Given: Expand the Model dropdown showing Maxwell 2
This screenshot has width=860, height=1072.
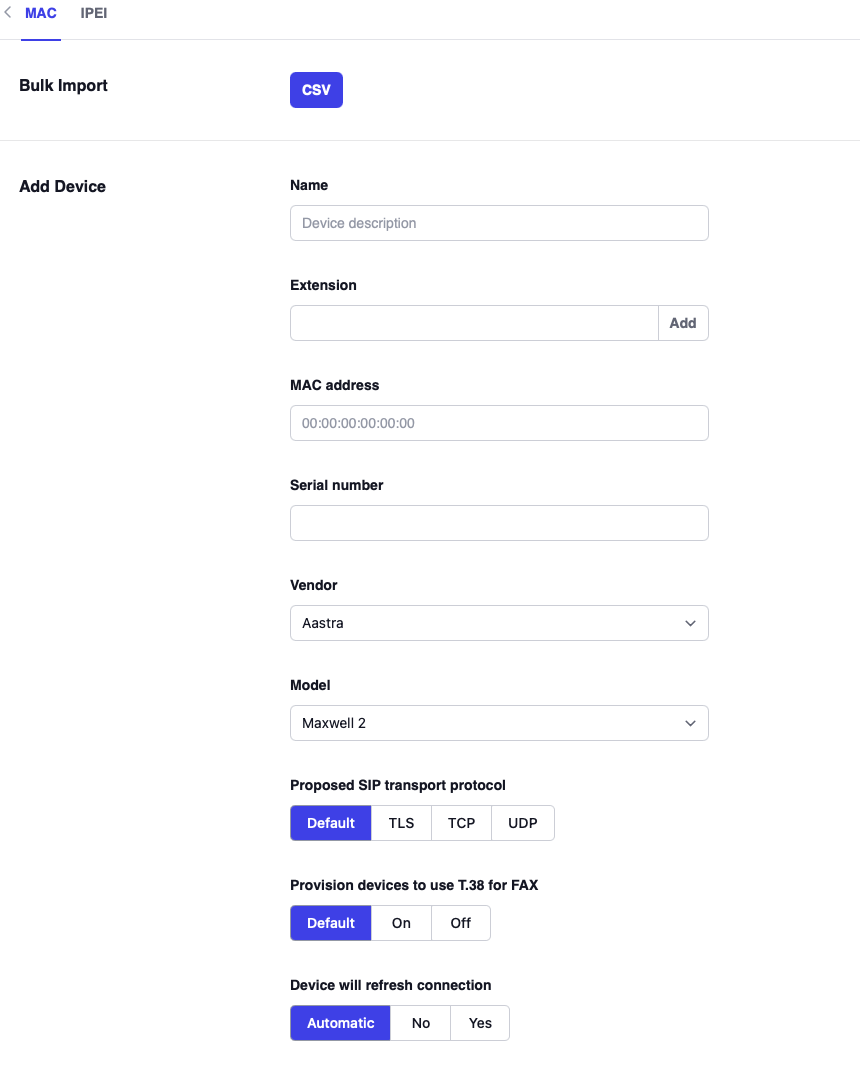Looking at the screenshot, I should coord(499,723).
